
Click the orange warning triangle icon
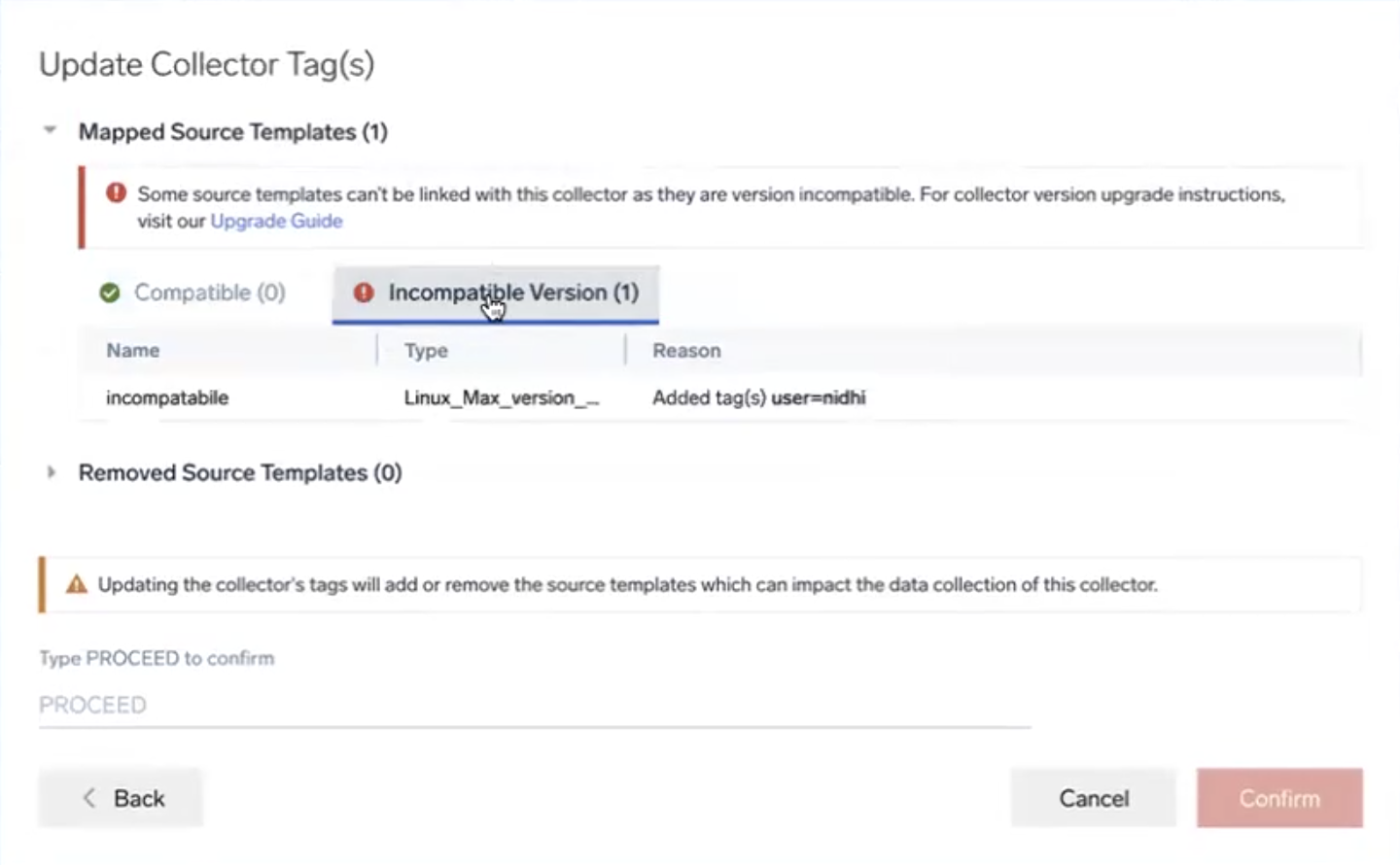click(x=76, y=584)
